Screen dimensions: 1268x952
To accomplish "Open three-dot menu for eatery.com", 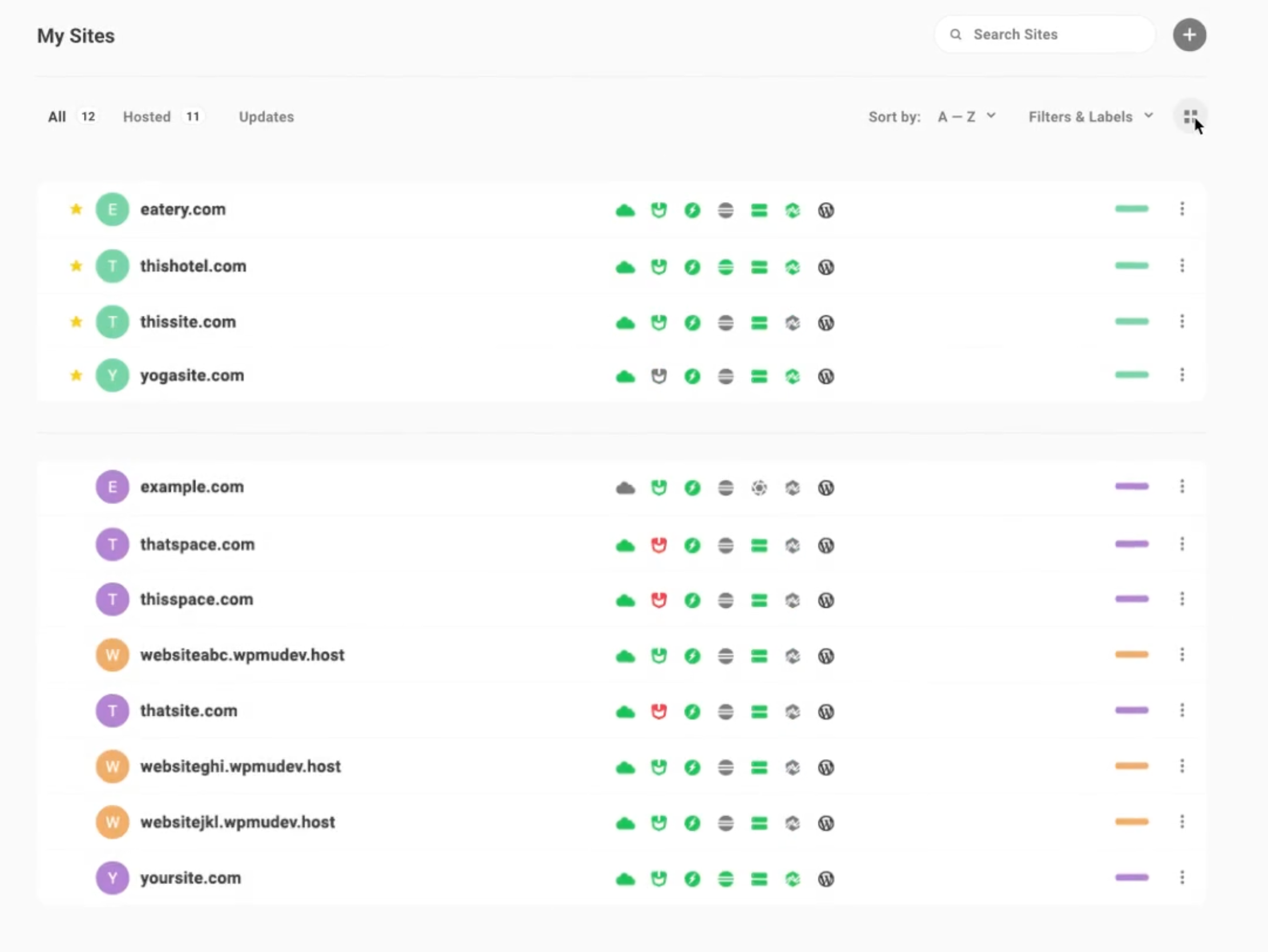I will pyautogui.click(x=1182, y=209).
